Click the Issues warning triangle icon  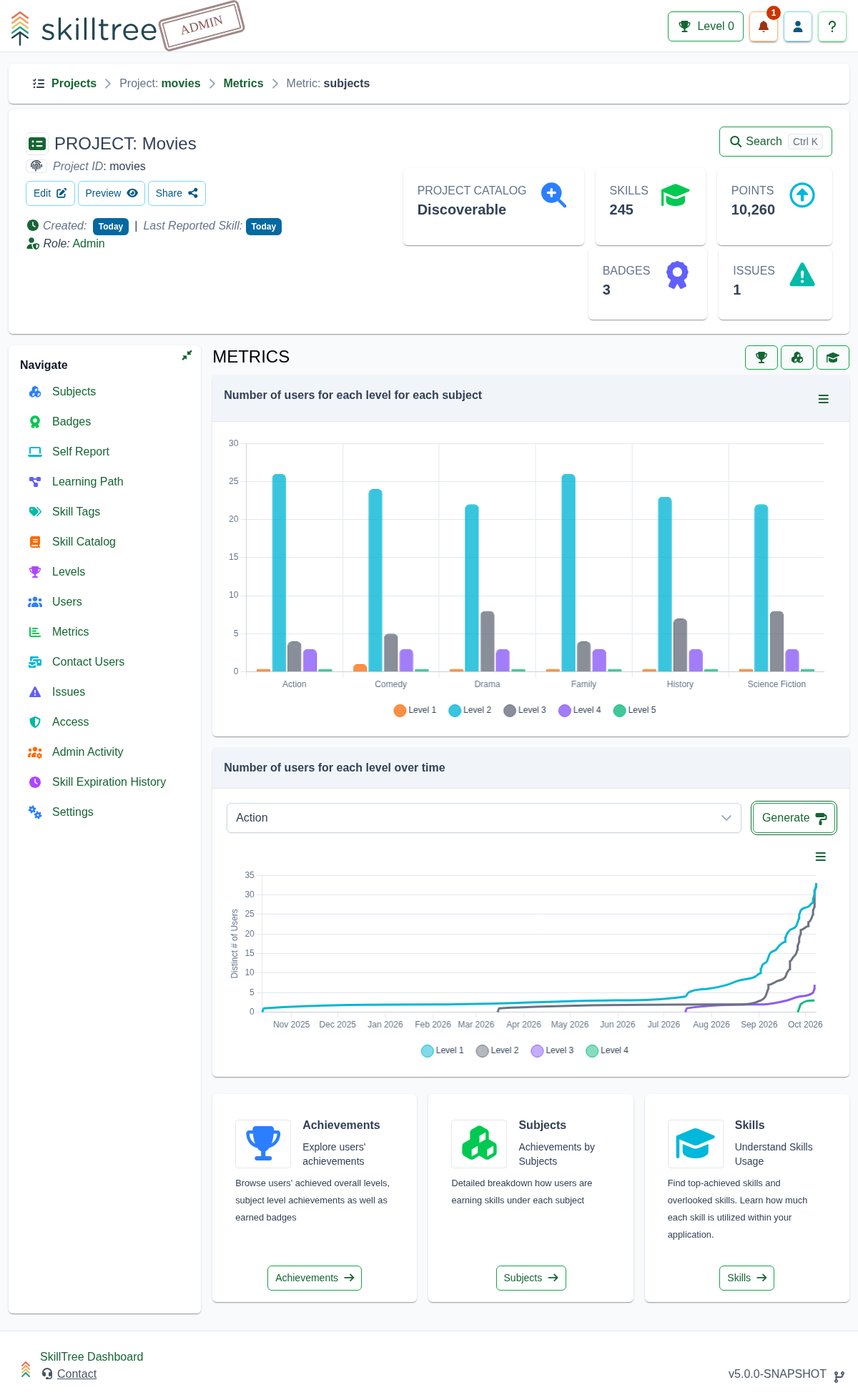(x=802, y=275)
